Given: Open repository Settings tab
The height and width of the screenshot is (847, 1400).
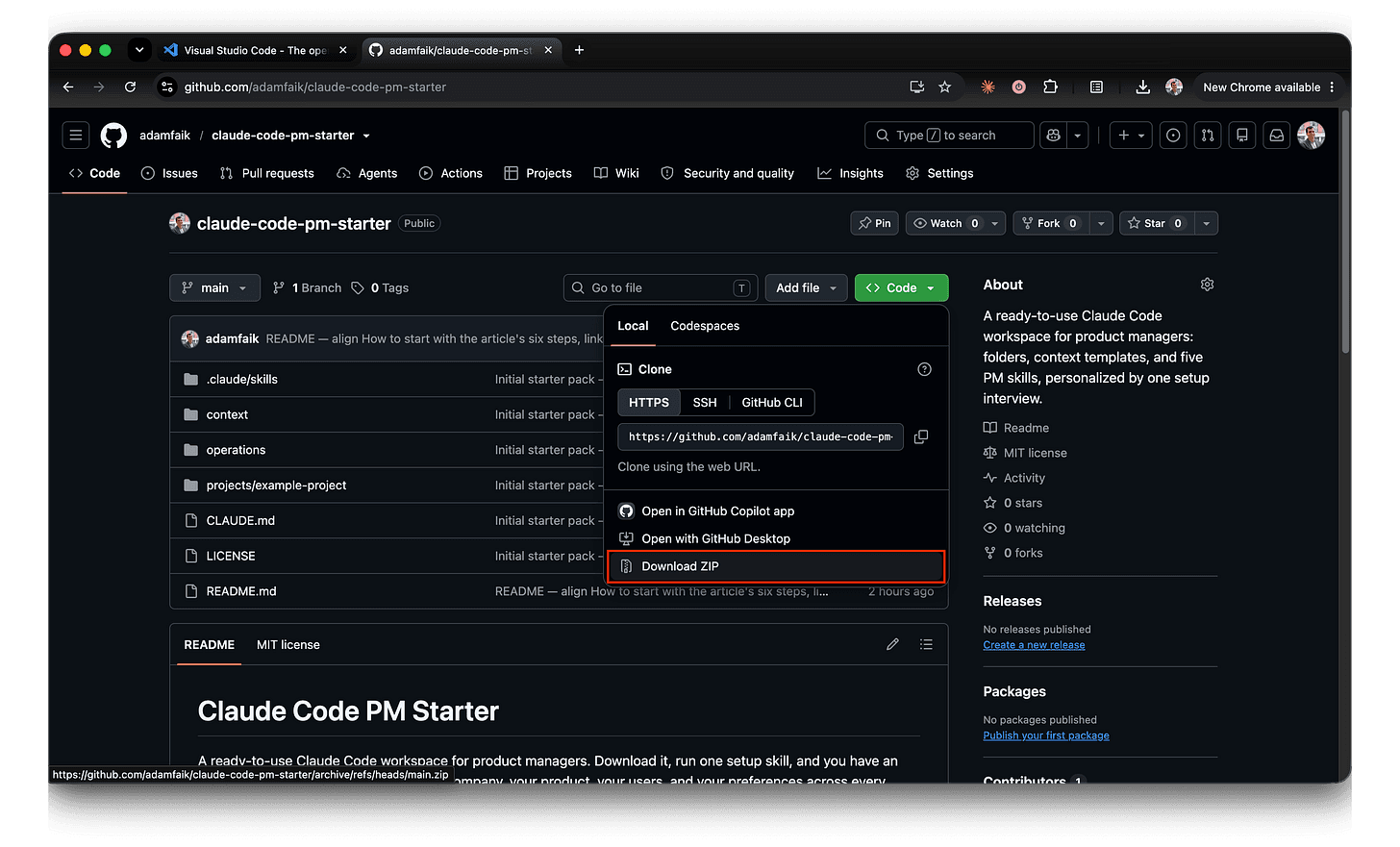Looking at the screenshot, I should click(939, 173).
